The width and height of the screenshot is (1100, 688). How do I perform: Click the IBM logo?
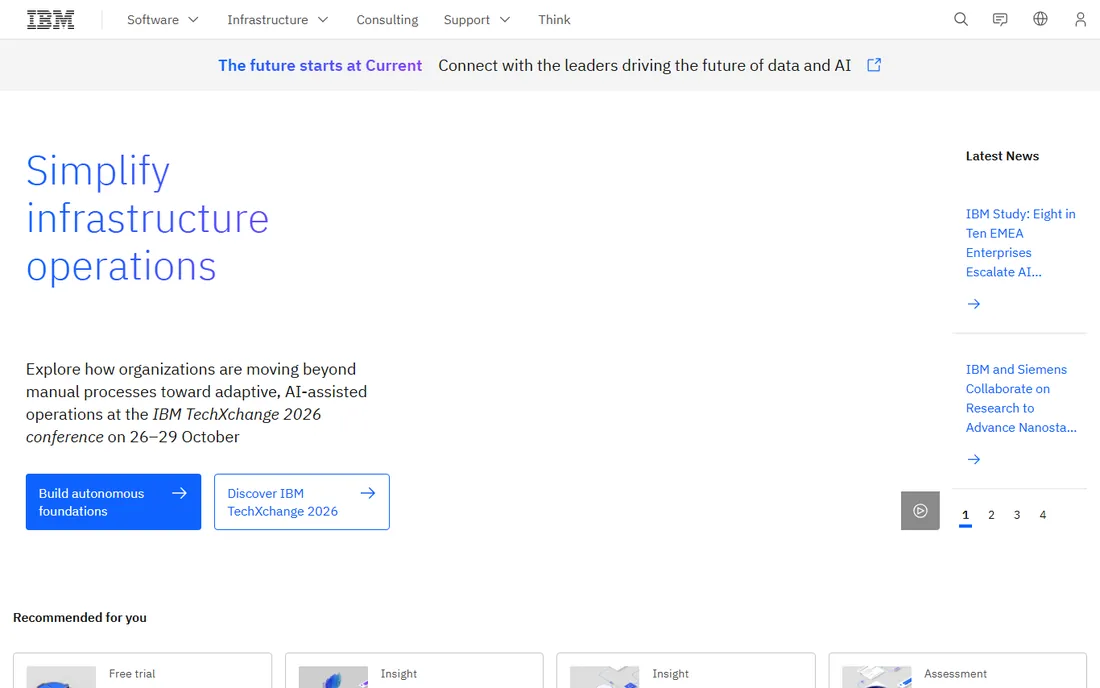pos(51,20)
